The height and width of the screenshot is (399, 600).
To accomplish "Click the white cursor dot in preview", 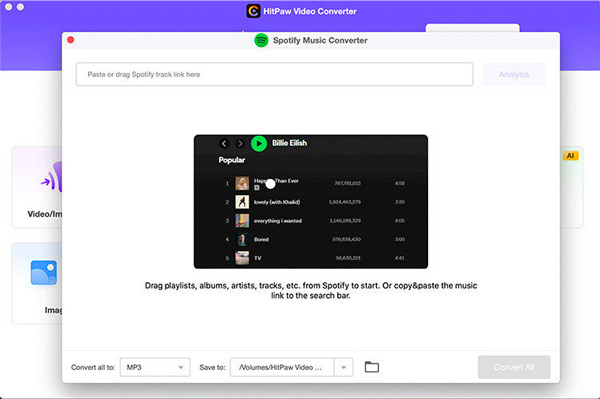I will [270, 184].
